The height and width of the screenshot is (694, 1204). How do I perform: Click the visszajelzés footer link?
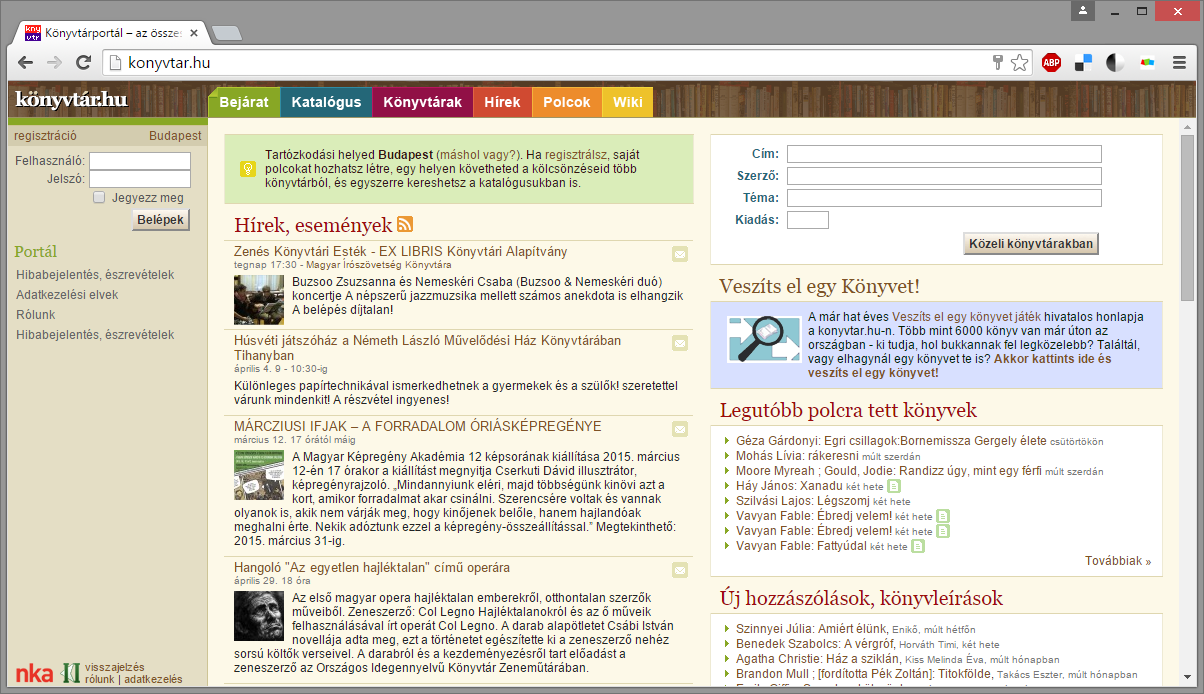point(115,667)
